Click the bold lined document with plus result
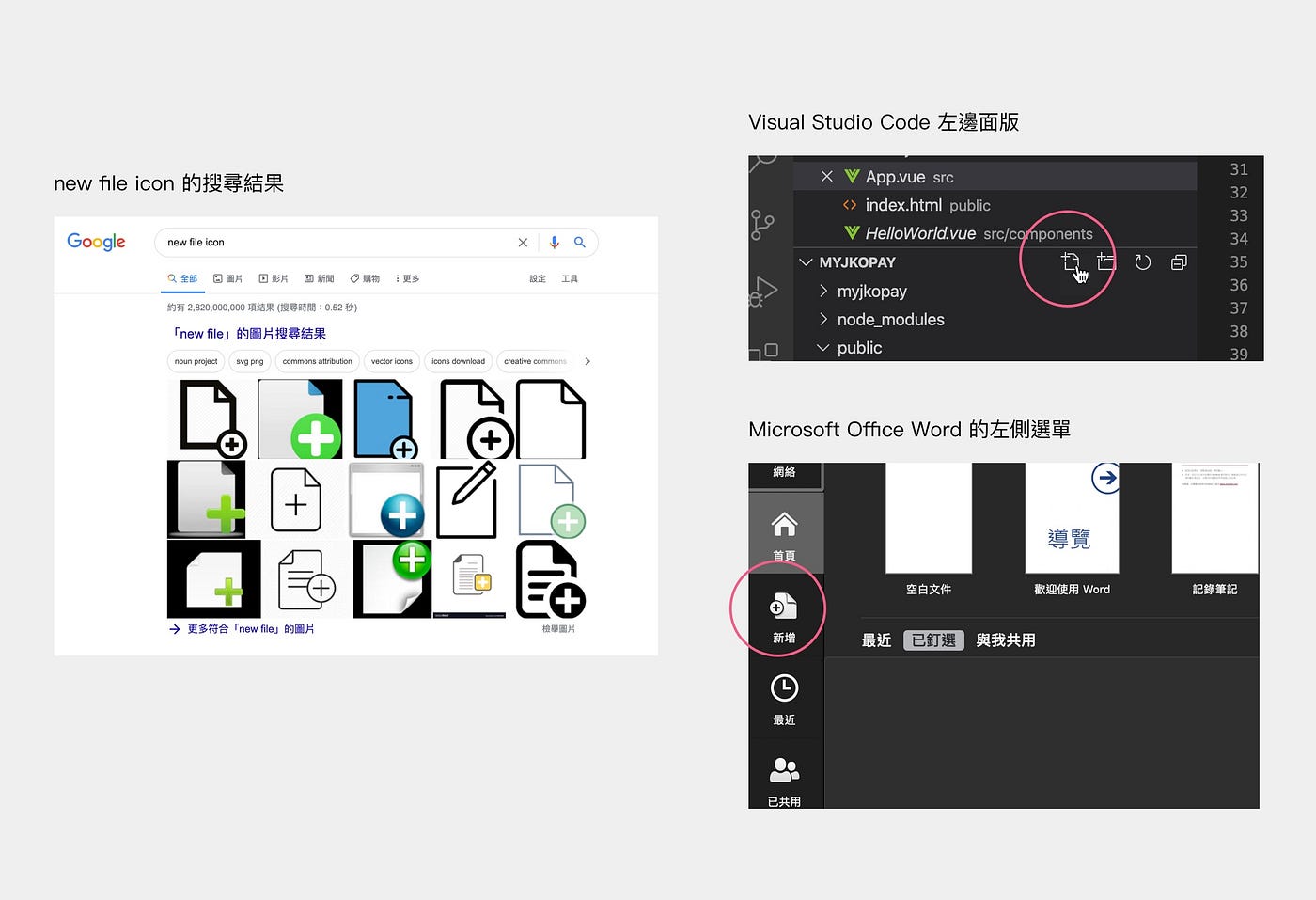This screenshot has width=1316, height=900. pyautogui.click(x=550, y=579)
